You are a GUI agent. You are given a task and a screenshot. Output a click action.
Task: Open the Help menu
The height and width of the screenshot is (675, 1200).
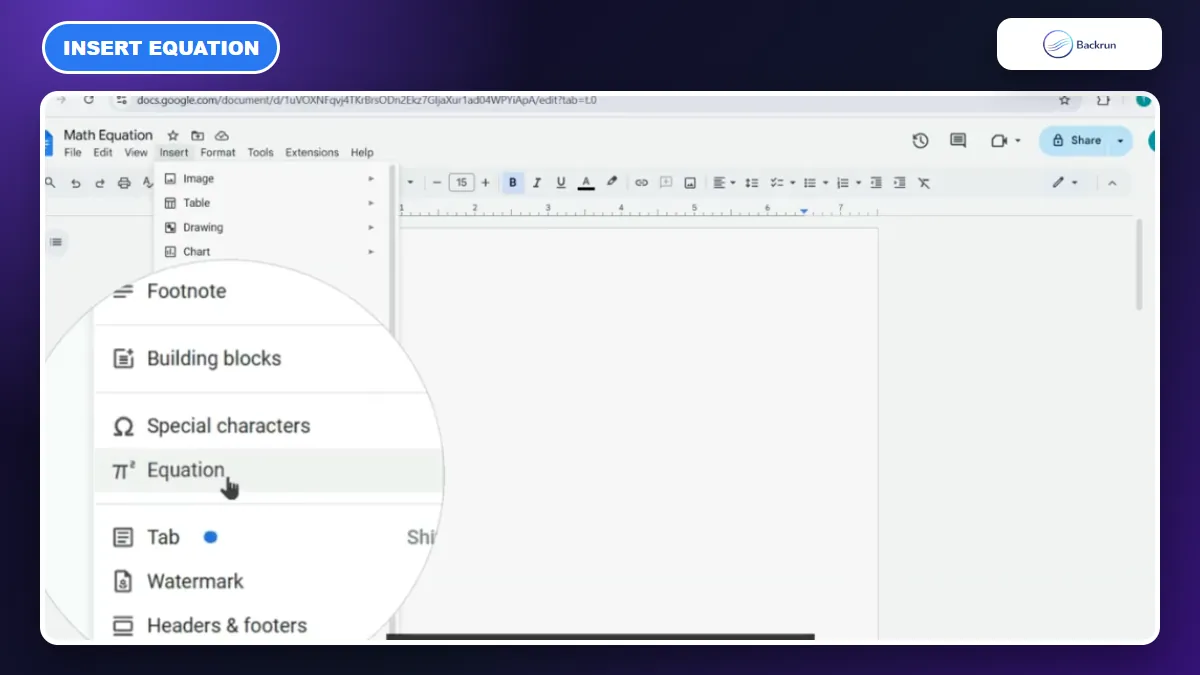(x=362, y=153)
